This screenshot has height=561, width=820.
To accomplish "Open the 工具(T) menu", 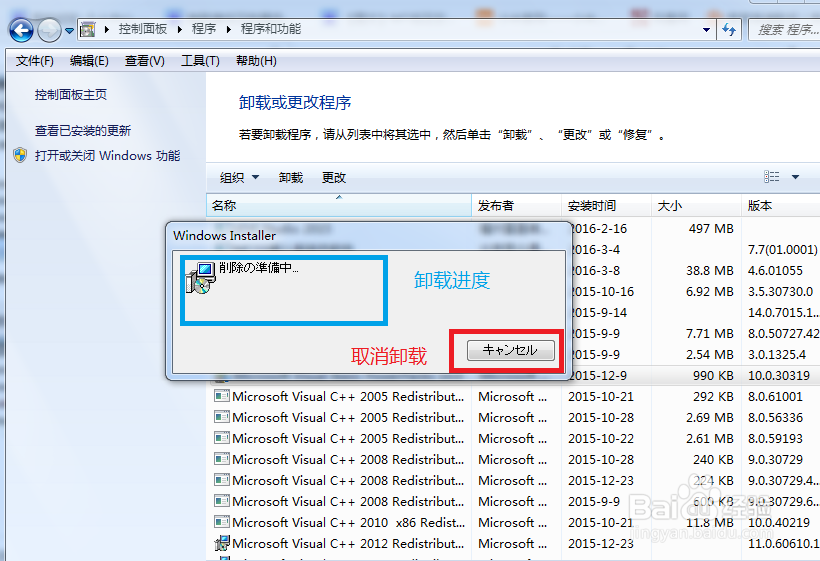I will coord(200,61).
